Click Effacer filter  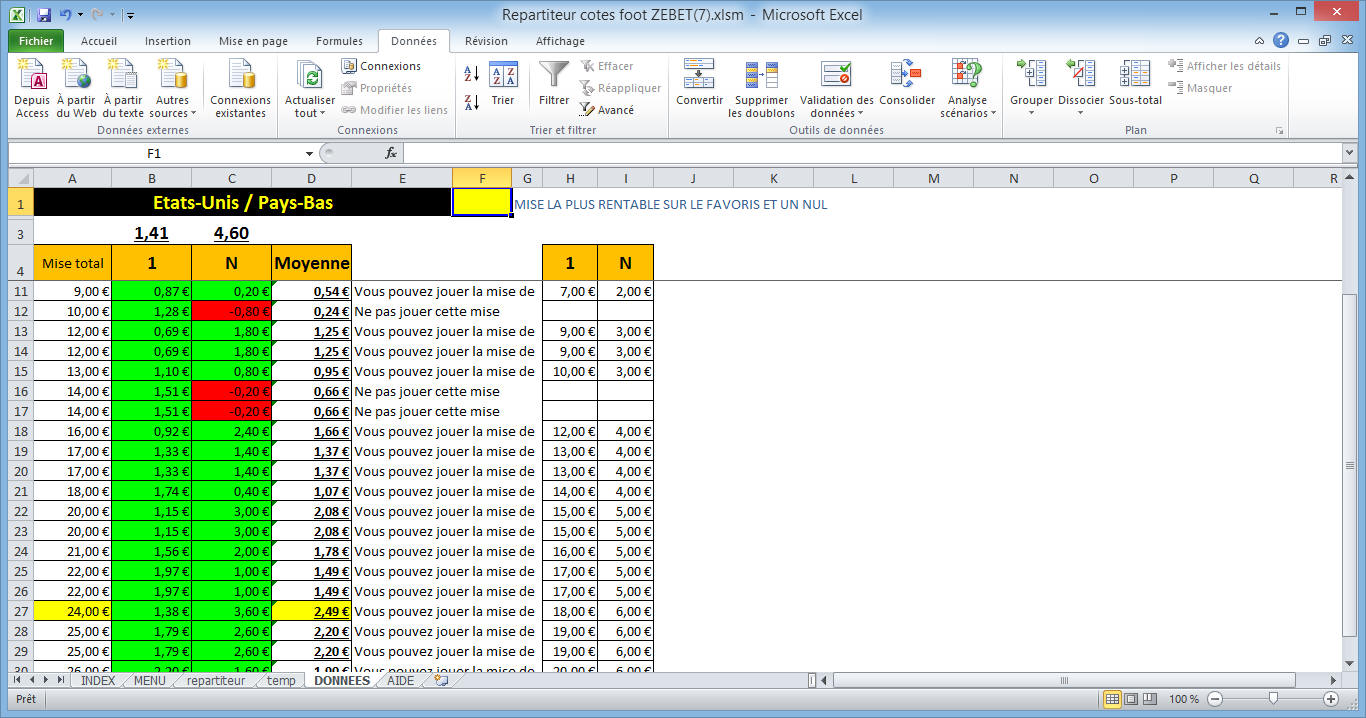(x=606, y=66)
